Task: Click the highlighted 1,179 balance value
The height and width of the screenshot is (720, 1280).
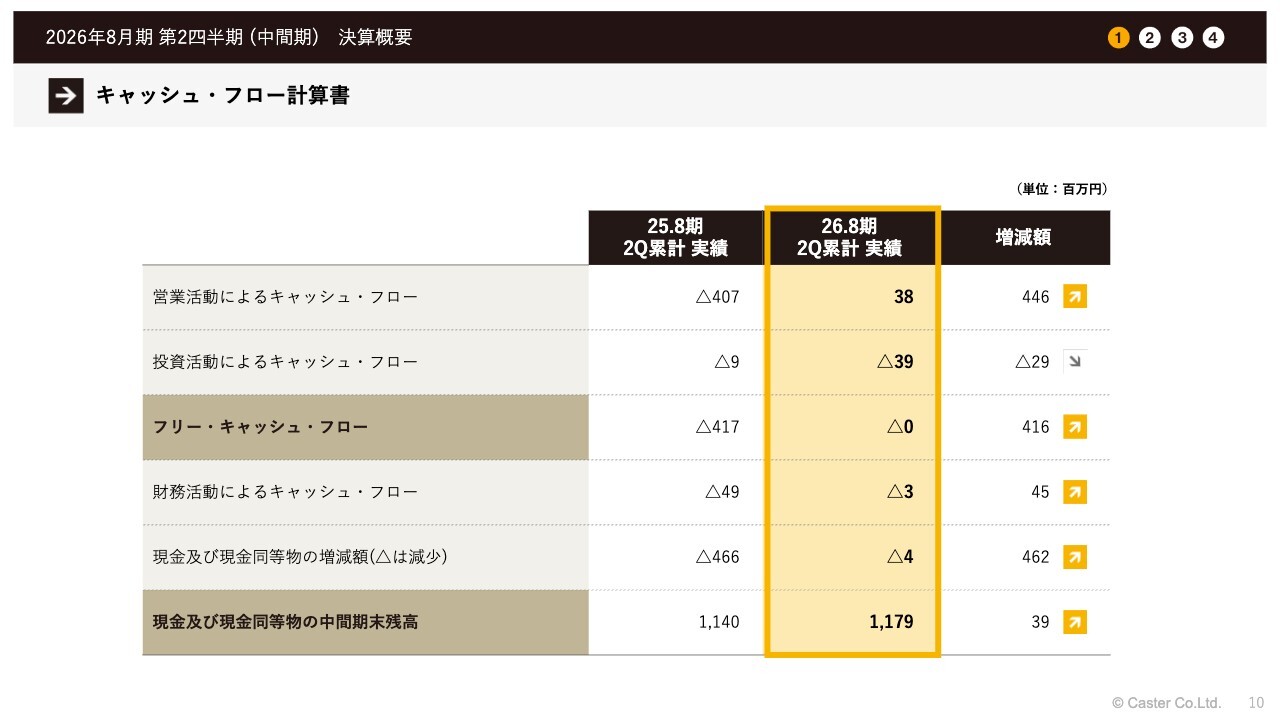Action: (891, 622)
